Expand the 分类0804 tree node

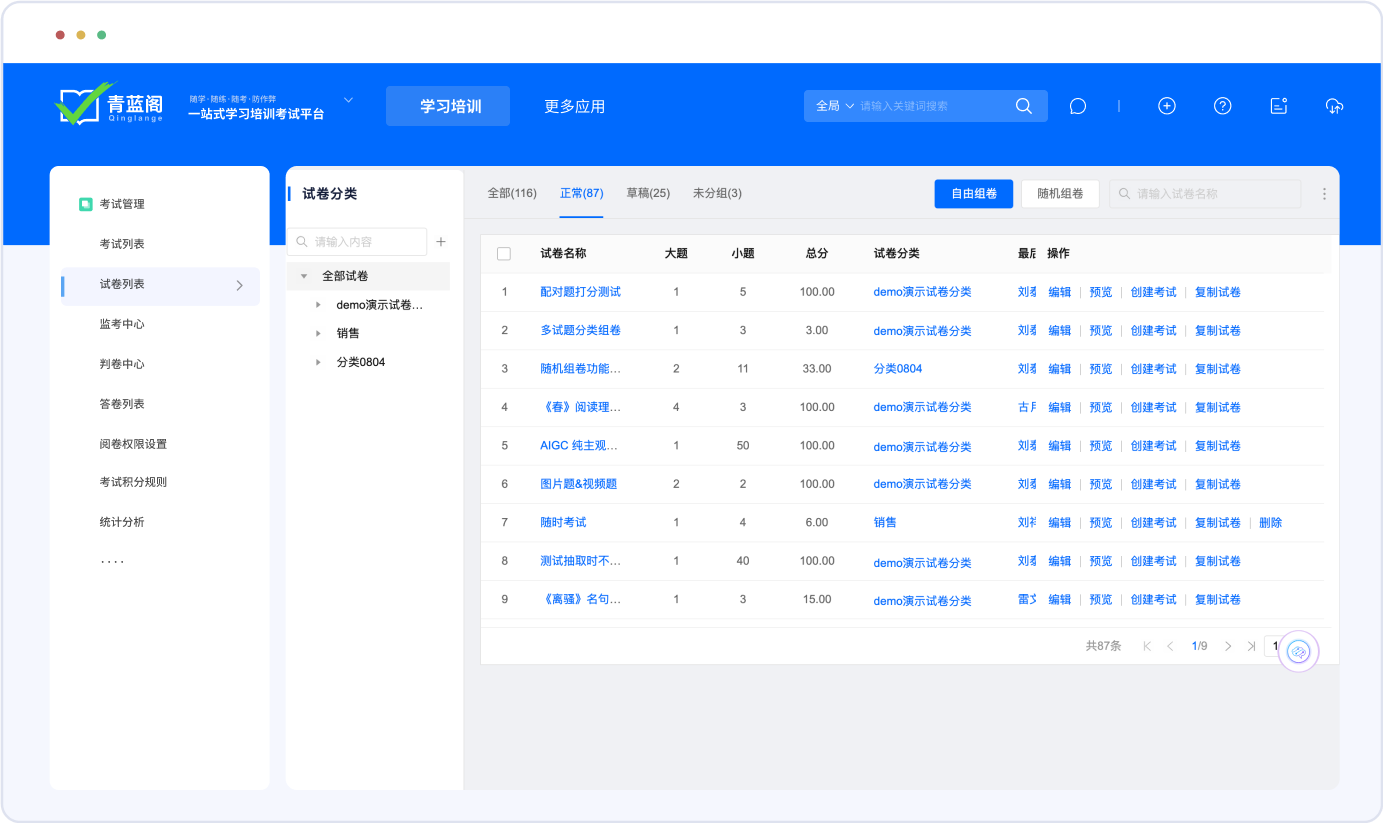(x=318, y=362)
